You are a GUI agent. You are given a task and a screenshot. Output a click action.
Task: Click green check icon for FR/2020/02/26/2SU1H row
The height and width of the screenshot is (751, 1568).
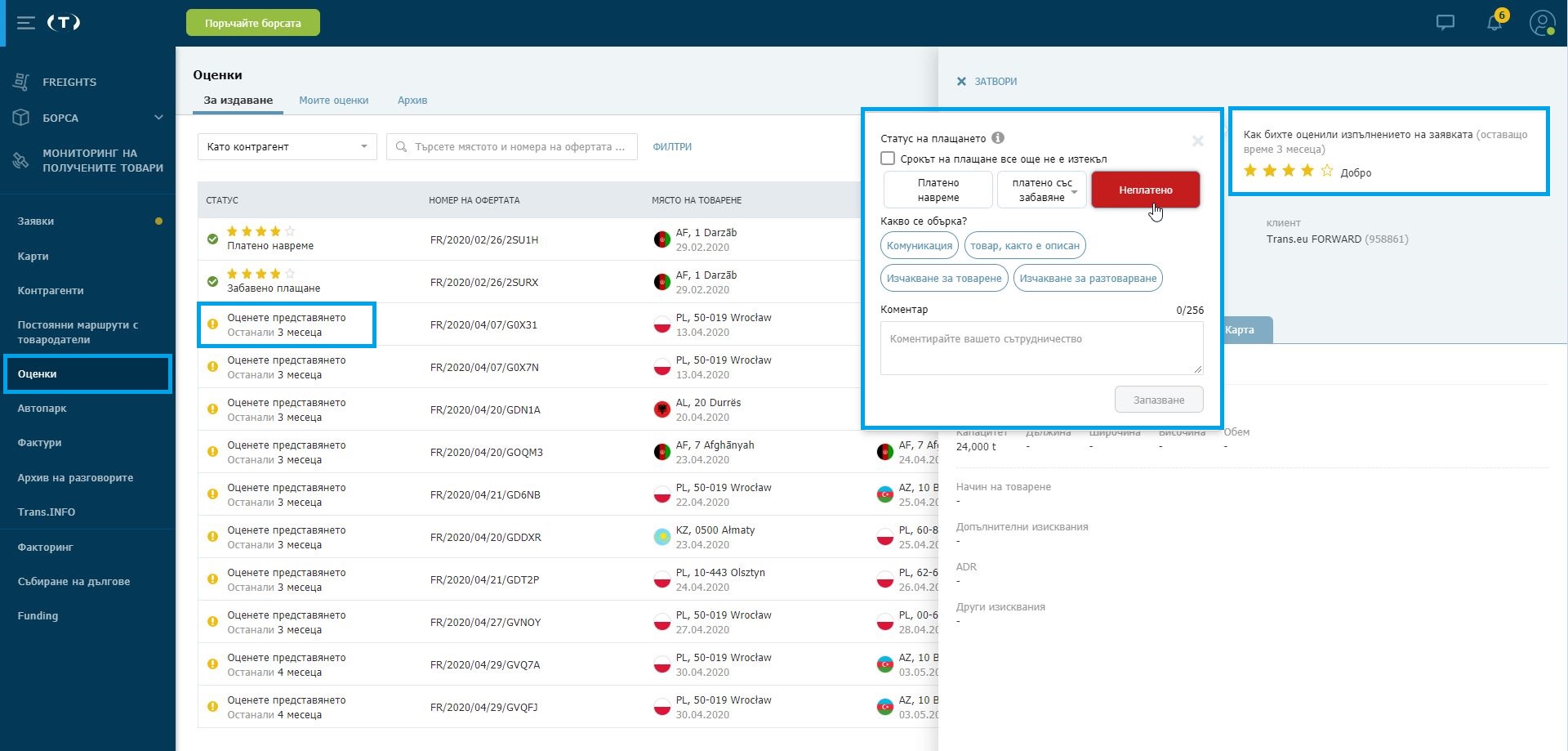[x=212, y=239]
